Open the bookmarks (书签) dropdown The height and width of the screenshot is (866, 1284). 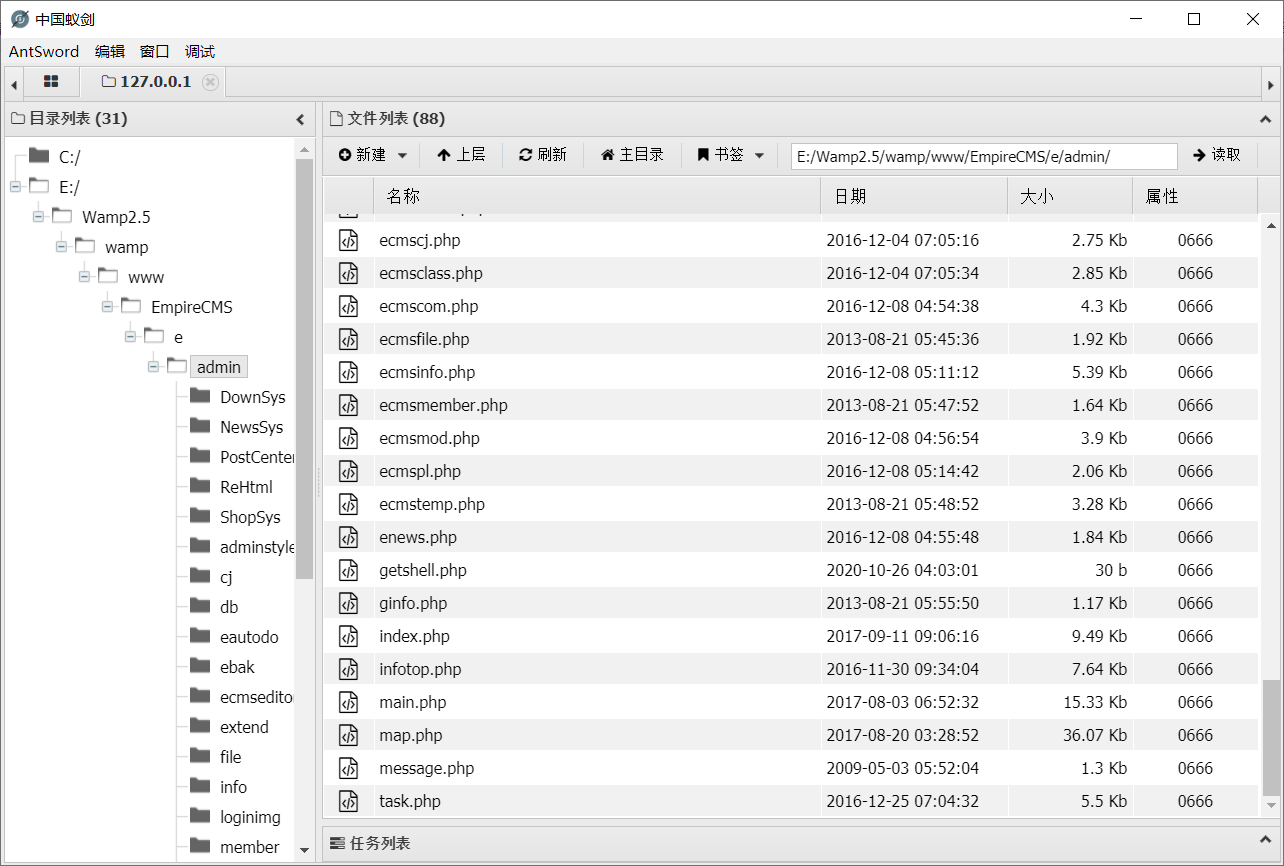(x=731, y=155)
